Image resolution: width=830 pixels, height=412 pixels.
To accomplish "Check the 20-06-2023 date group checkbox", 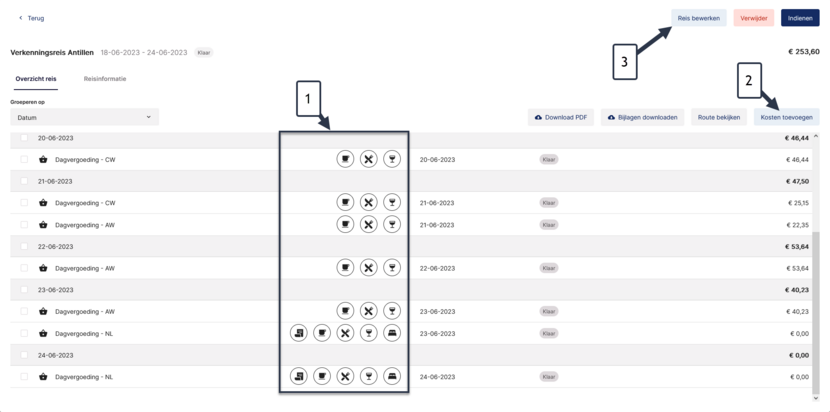I will point(24,138).
